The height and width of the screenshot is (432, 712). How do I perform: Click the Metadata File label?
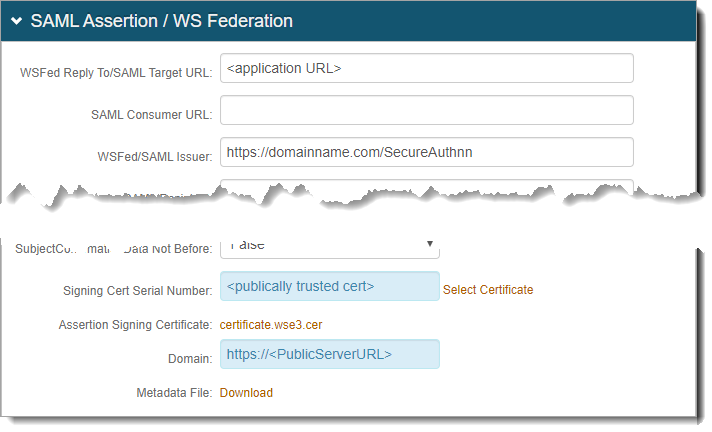(173, 393)
